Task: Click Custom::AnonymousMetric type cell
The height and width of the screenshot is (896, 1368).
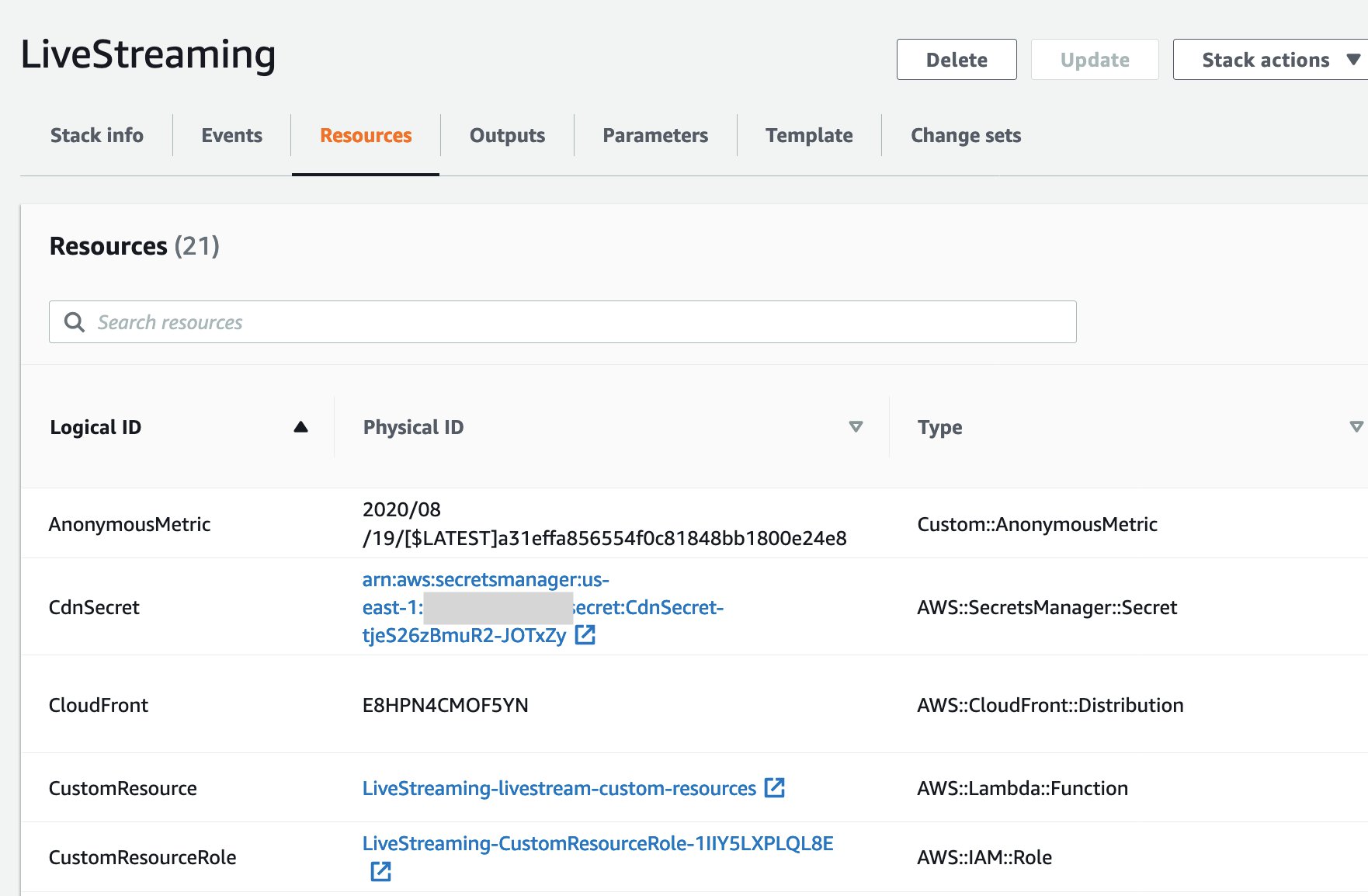Action: point(1037,524)
